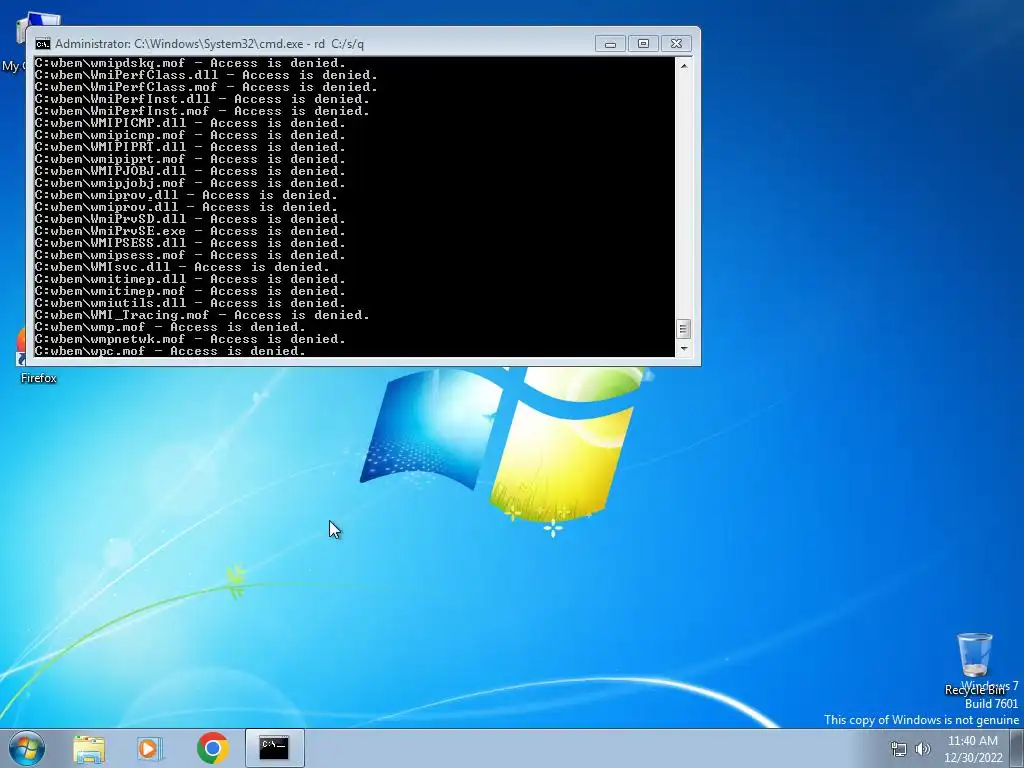Open the Recycle Bin desktop icon
This screenshot has width=1024, height=768.
point(974,663)
